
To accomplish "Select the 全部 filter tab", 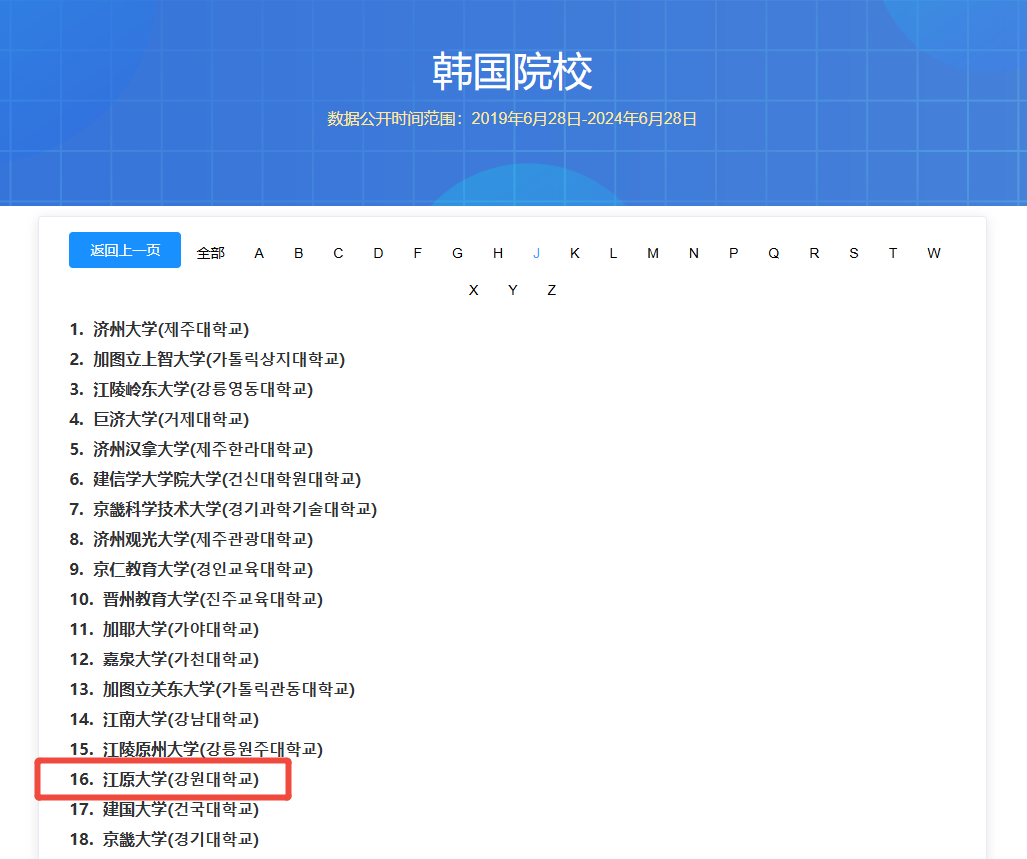I will pyautogui.click(x=210, y=253).
